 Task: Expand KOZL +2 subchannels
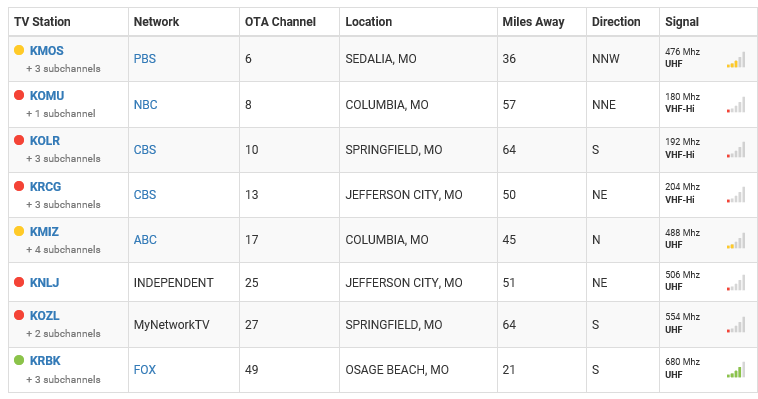pyautogui.click(x=63, y=334)
